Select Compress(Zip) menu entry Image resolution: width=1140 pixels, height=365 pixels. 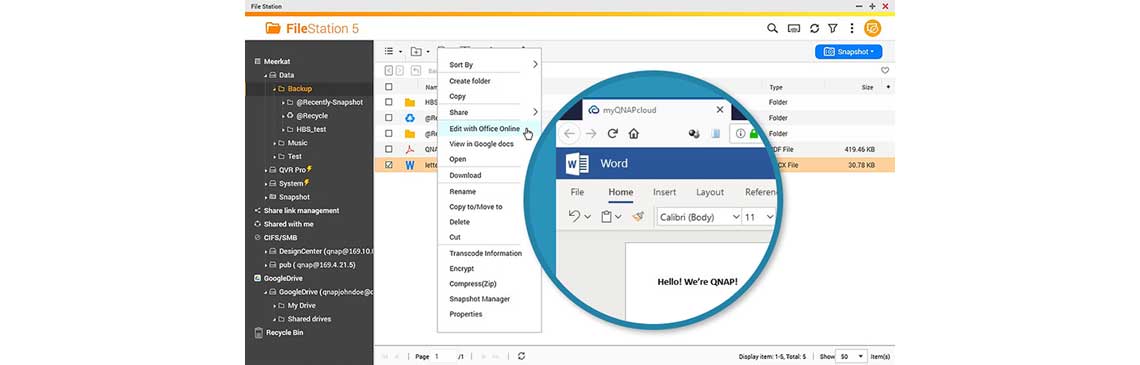tap(473, 284)
